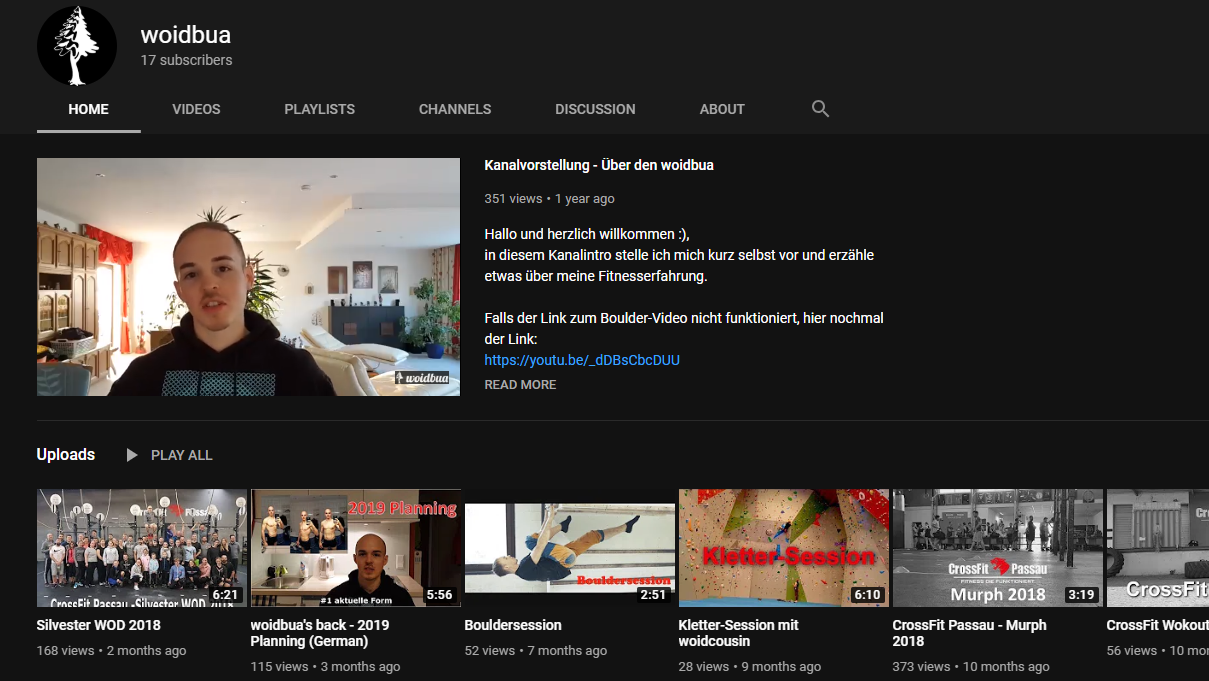The image size is (1209, 681).
Task: Open the DISCUSSION tab
Action: [595, 109]
